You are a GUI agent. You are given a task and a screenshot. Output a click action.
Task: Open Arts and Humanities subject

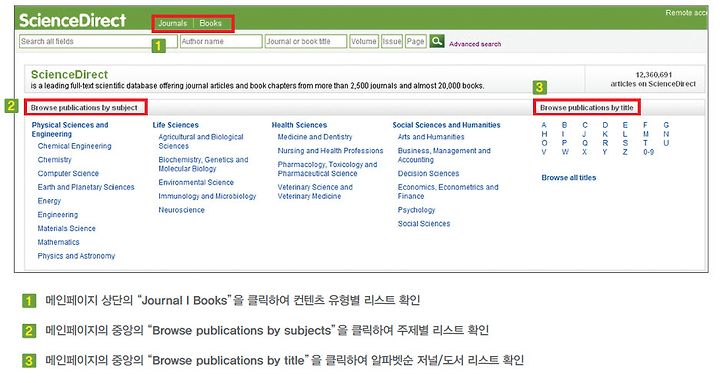(431, 137)
